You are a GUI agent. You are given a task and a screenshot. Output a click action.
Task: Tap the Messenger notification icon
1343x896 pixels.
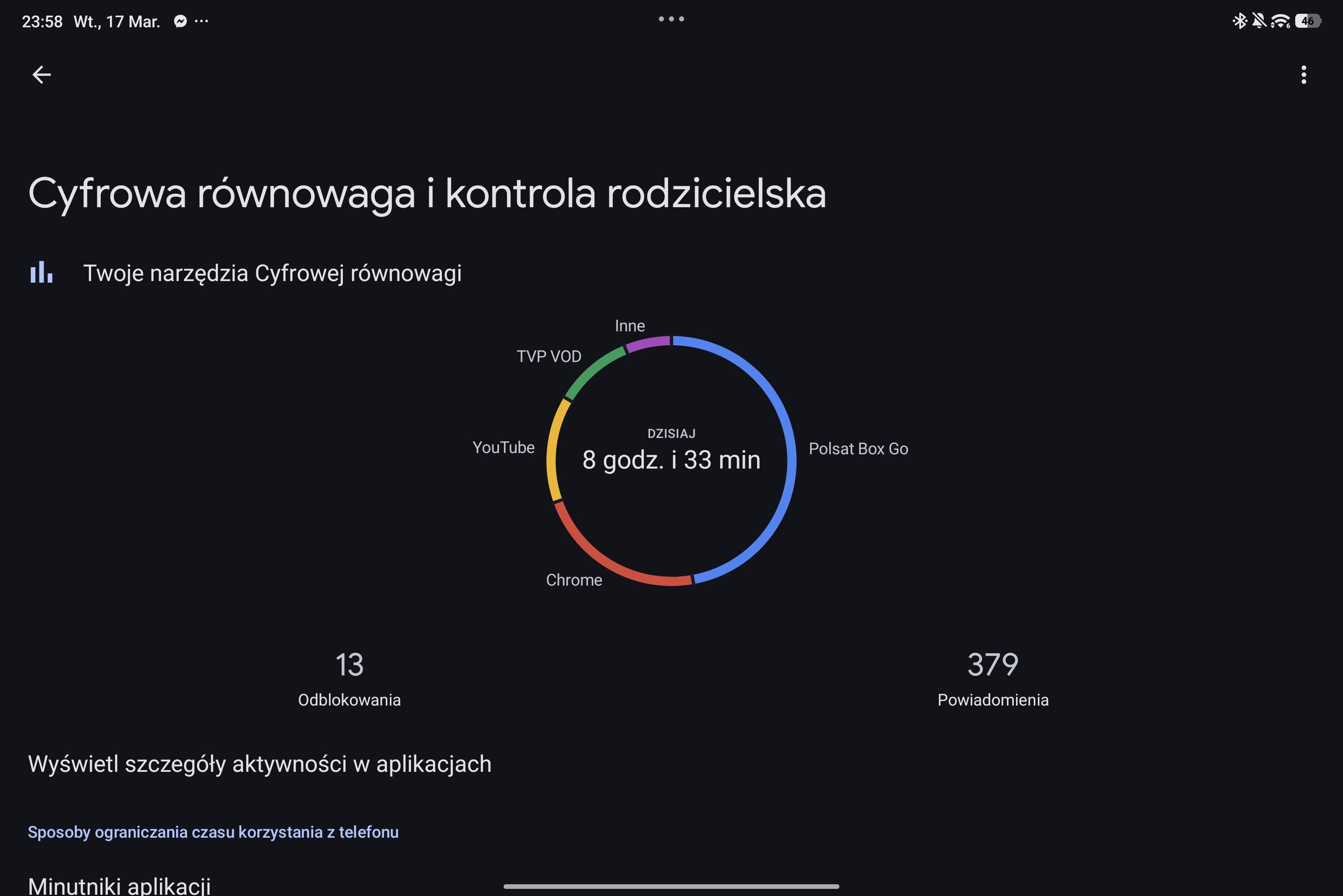tap(180, 22)
